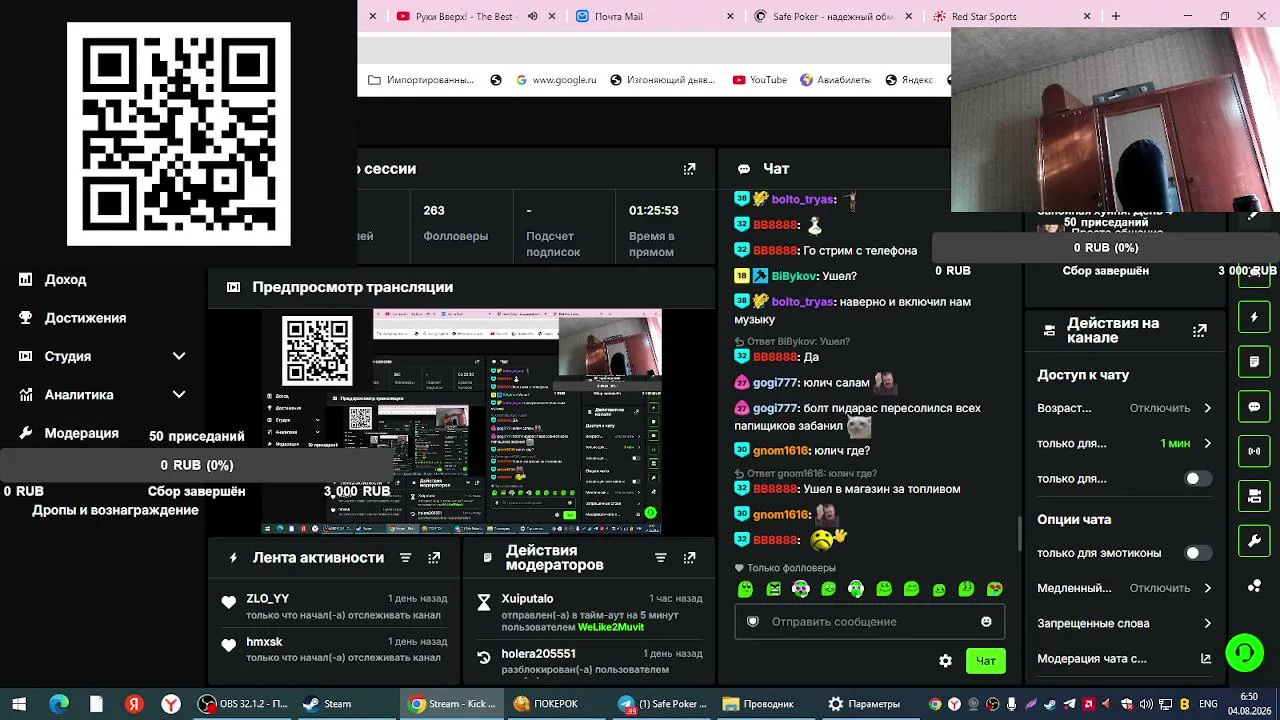Click the three-dots cluster sidebar icon

[1254, 586]
